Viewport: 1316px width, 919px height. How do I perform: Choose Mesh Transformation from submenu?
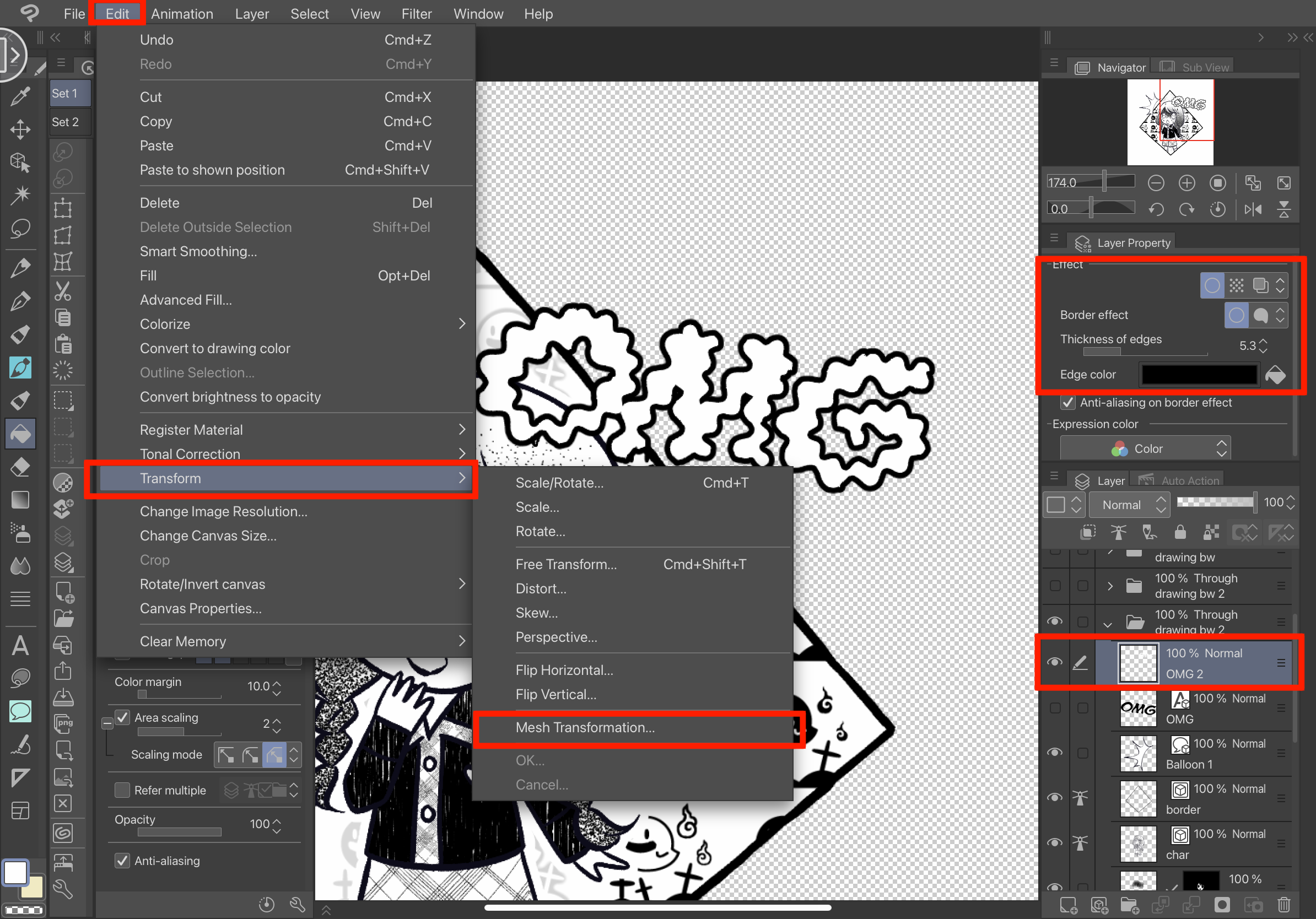(585, 727)
